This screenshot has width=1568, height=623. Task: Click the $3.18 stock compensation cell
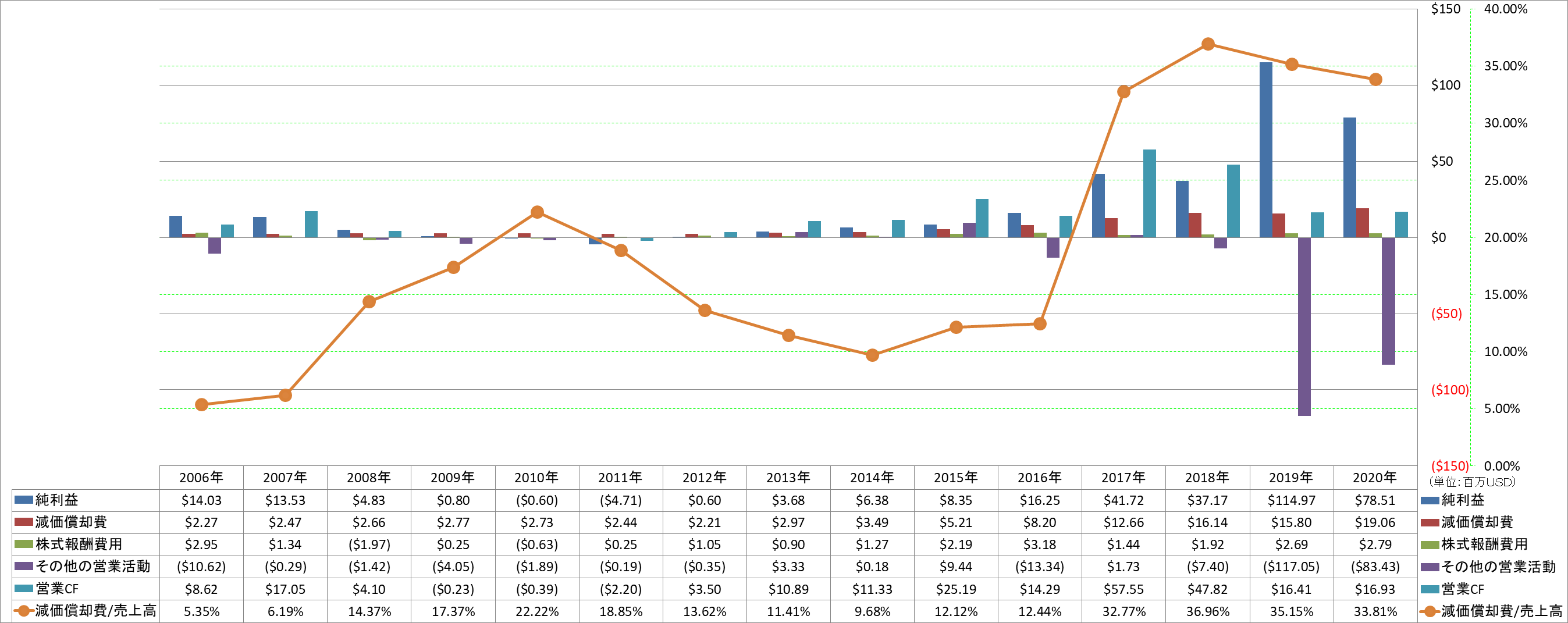tap(1040, 544)
